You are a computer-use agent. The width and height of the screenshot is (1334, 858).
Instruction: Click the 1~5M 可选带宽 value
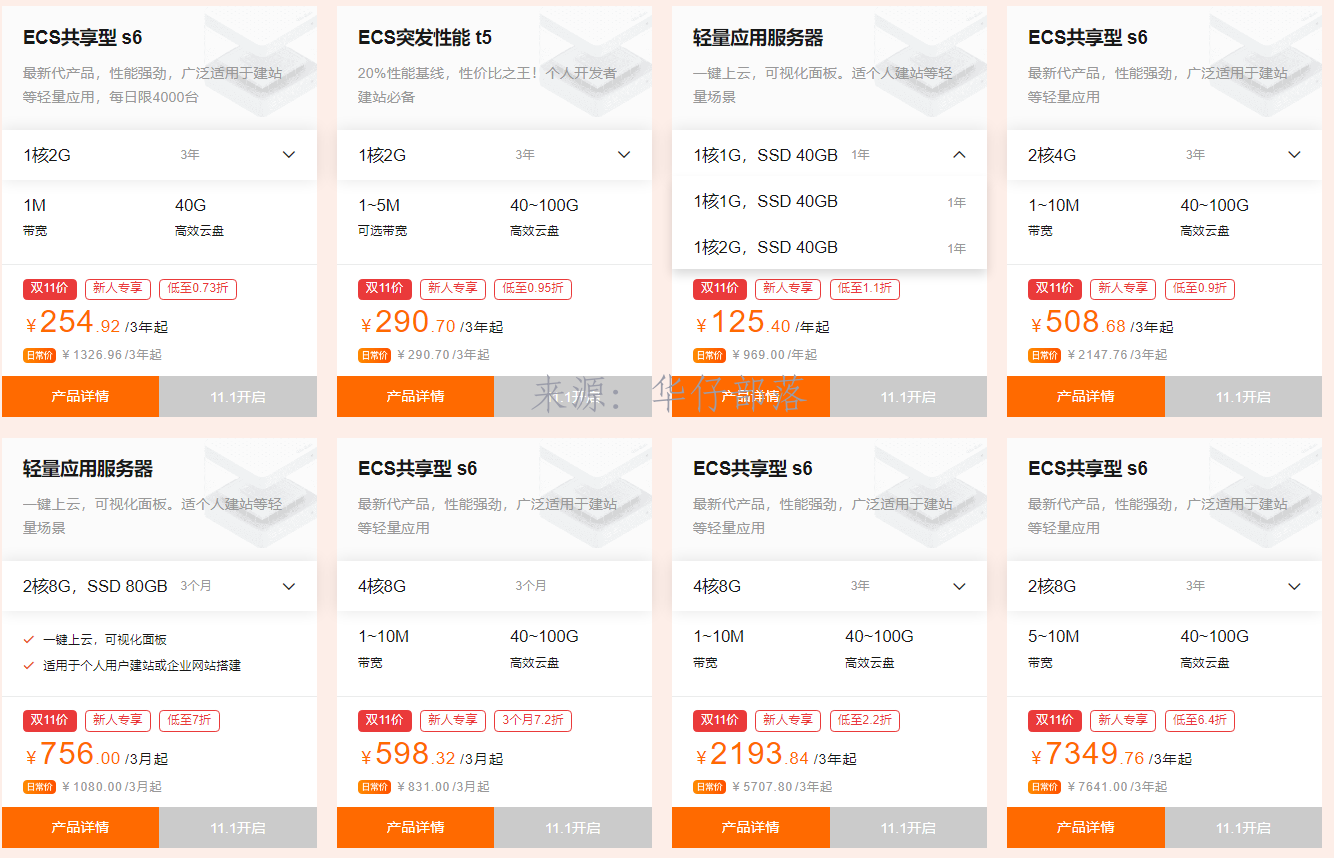coord(379,205)
